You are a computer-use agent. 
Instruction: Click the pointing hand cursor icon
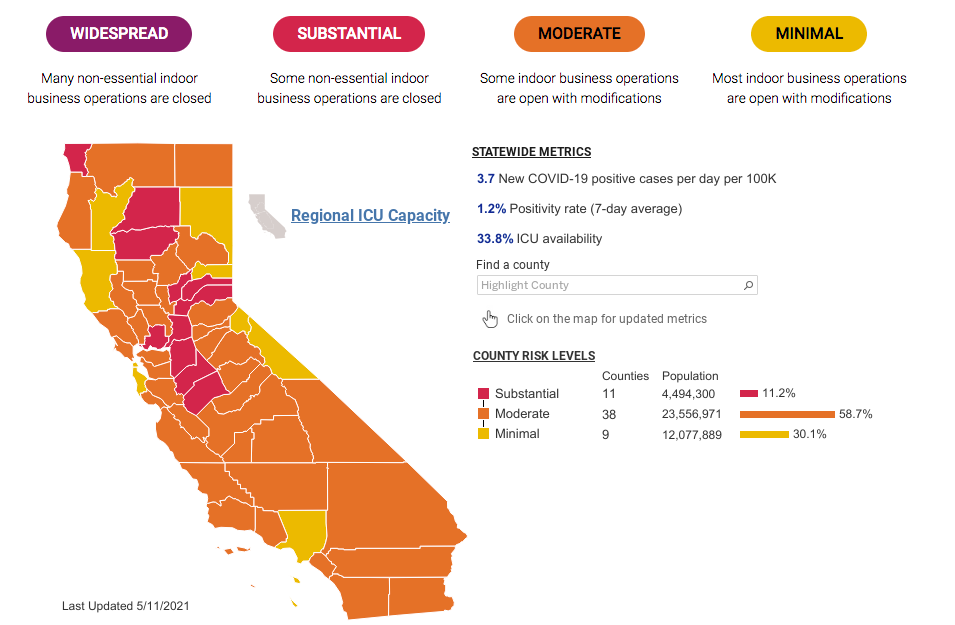click(490, 319)
